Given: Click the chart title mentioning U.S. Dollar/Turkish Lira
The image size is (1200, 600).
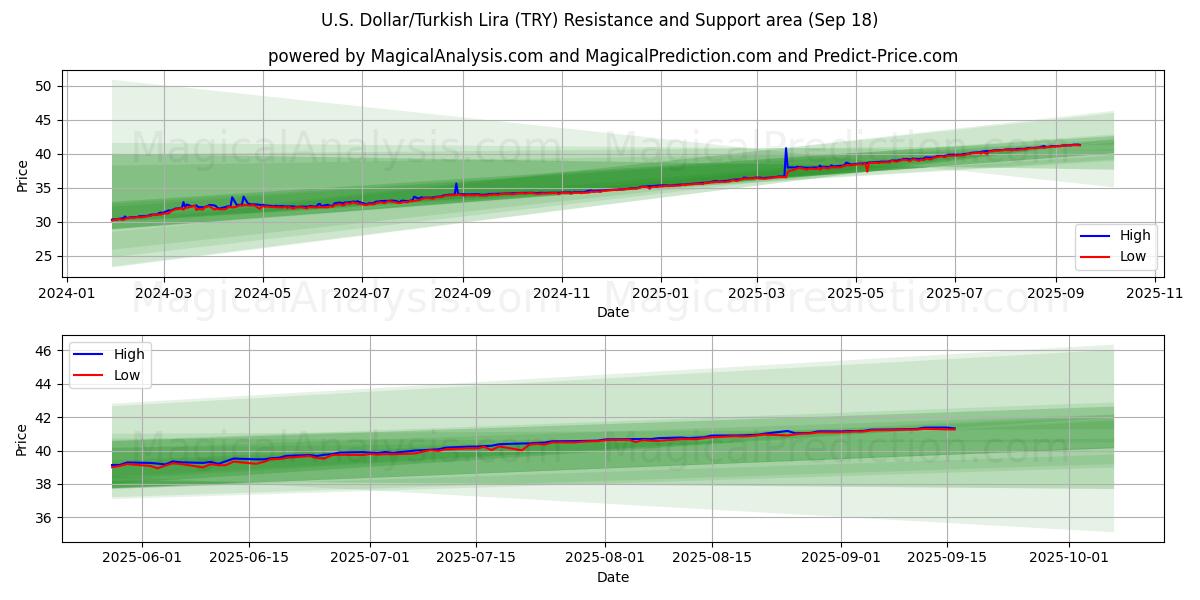Looking at the screenshot, I should 600,20.
